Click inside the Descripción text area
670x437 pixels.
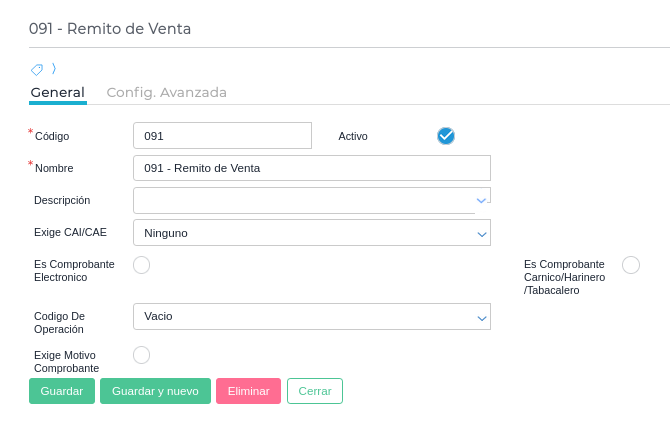[300, 200]
